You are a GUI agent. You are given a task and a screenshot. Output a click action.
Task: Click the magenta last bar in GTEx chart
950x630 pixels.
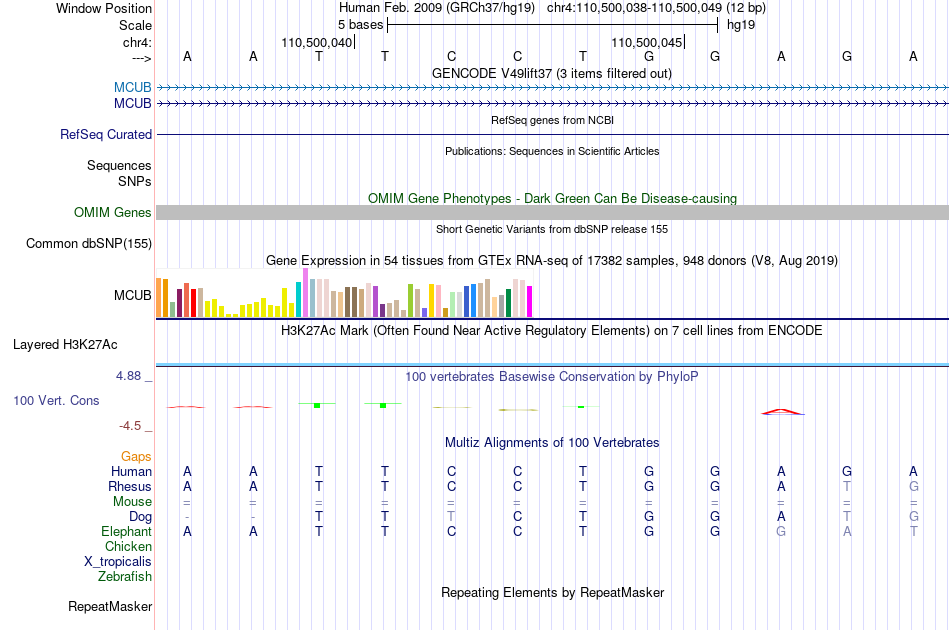coord(530,301)
